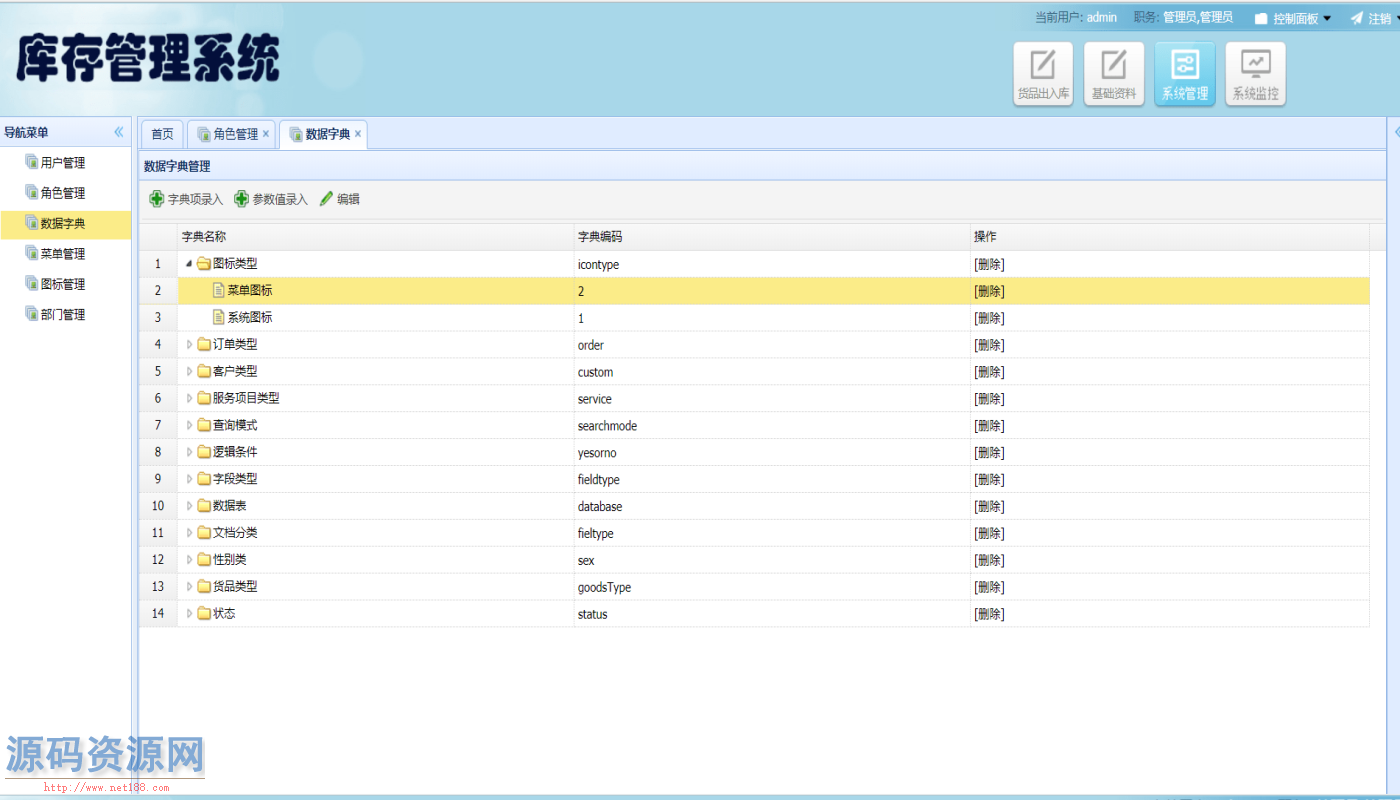Expand the 货品类型 tree node
Image resolution: width=1400 pixels, height=800 pixels.
(189, 586)
